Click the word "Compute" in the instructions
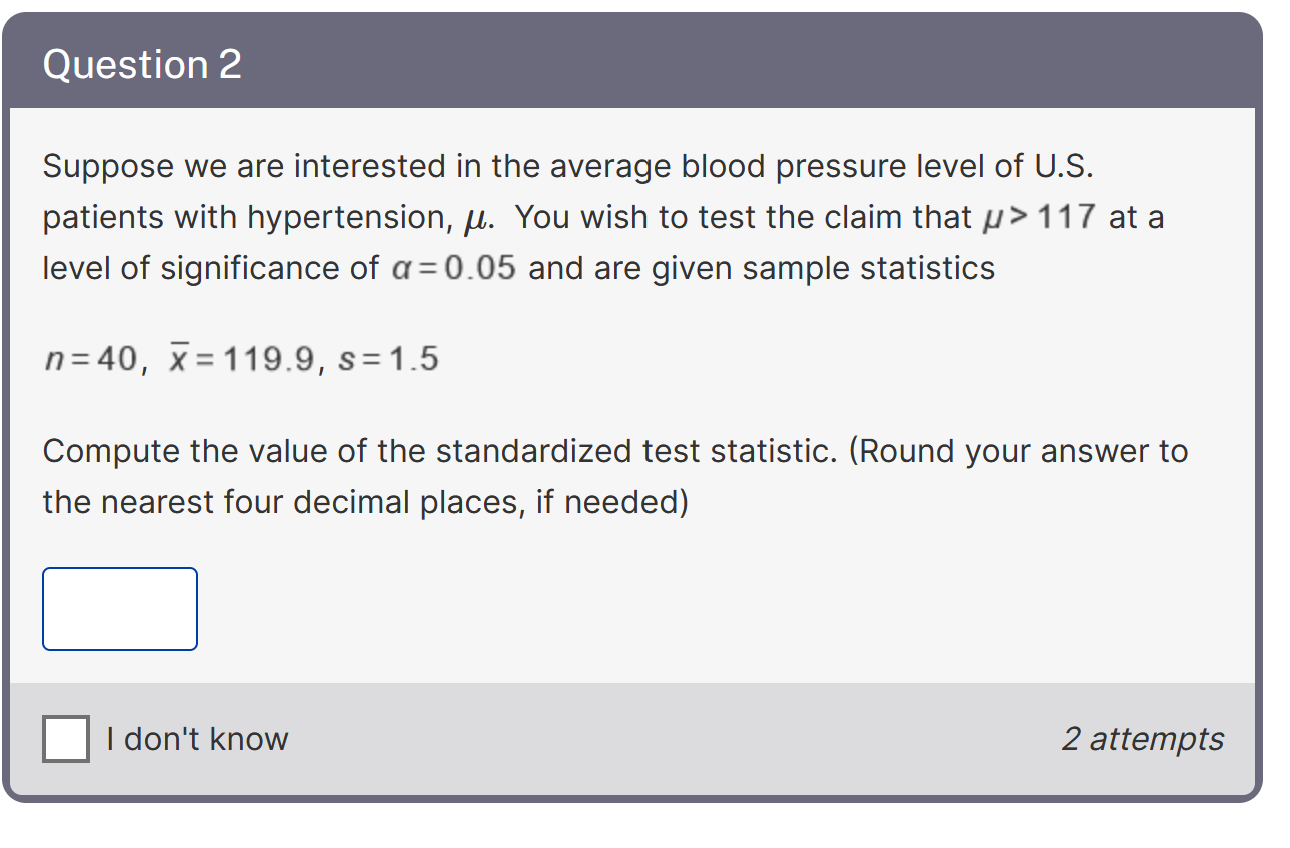 click(x=111, y=451)
